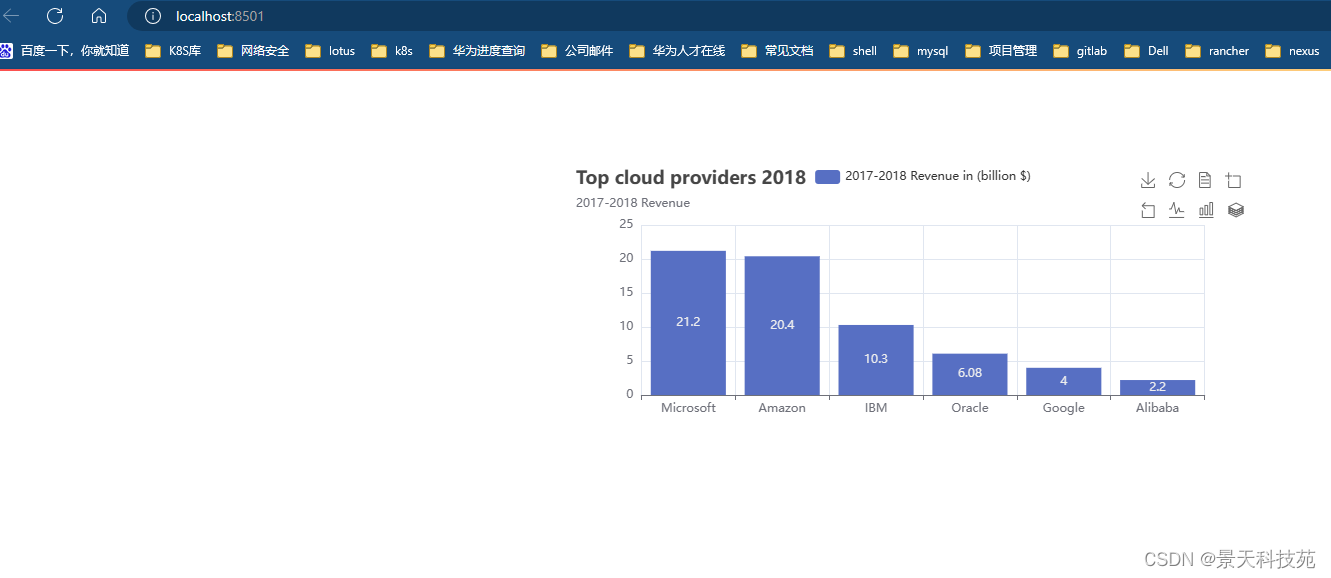Image resolution: width=1331 pixels, height=578 pixels.
Task: Switch the chart to a line chart
Action: pyautogui.click(x=1176, y=210)
